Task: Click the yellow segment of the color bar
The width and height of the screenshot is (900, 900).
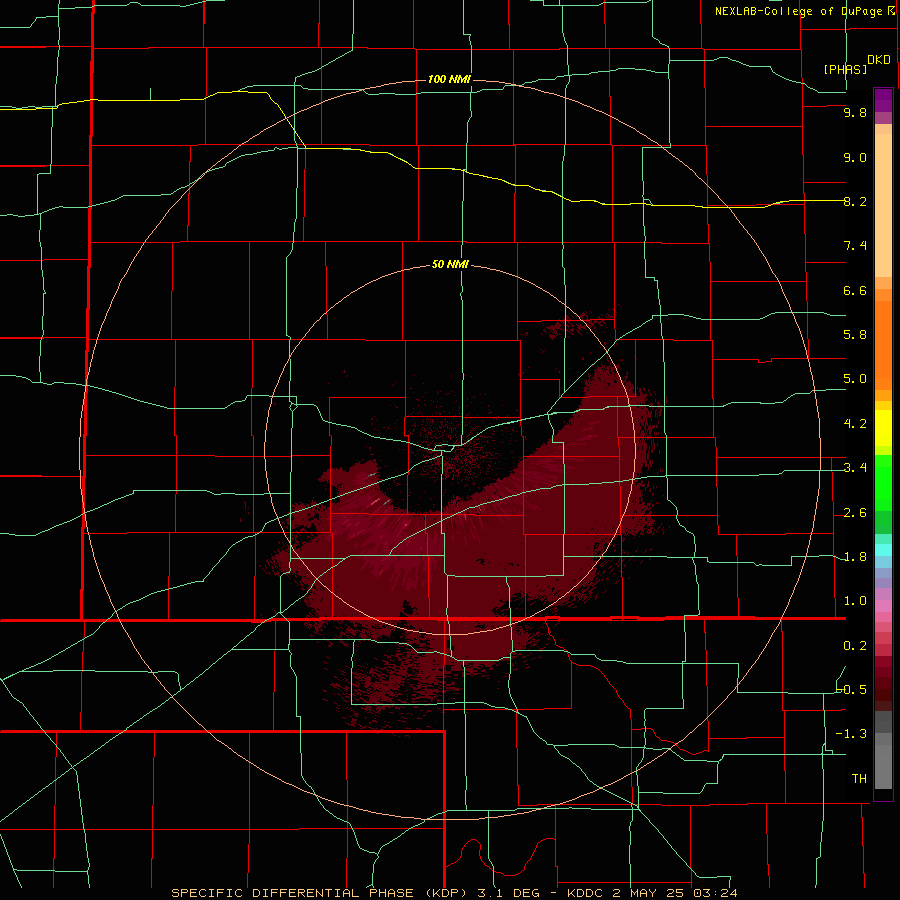Action: click(883, 428)
